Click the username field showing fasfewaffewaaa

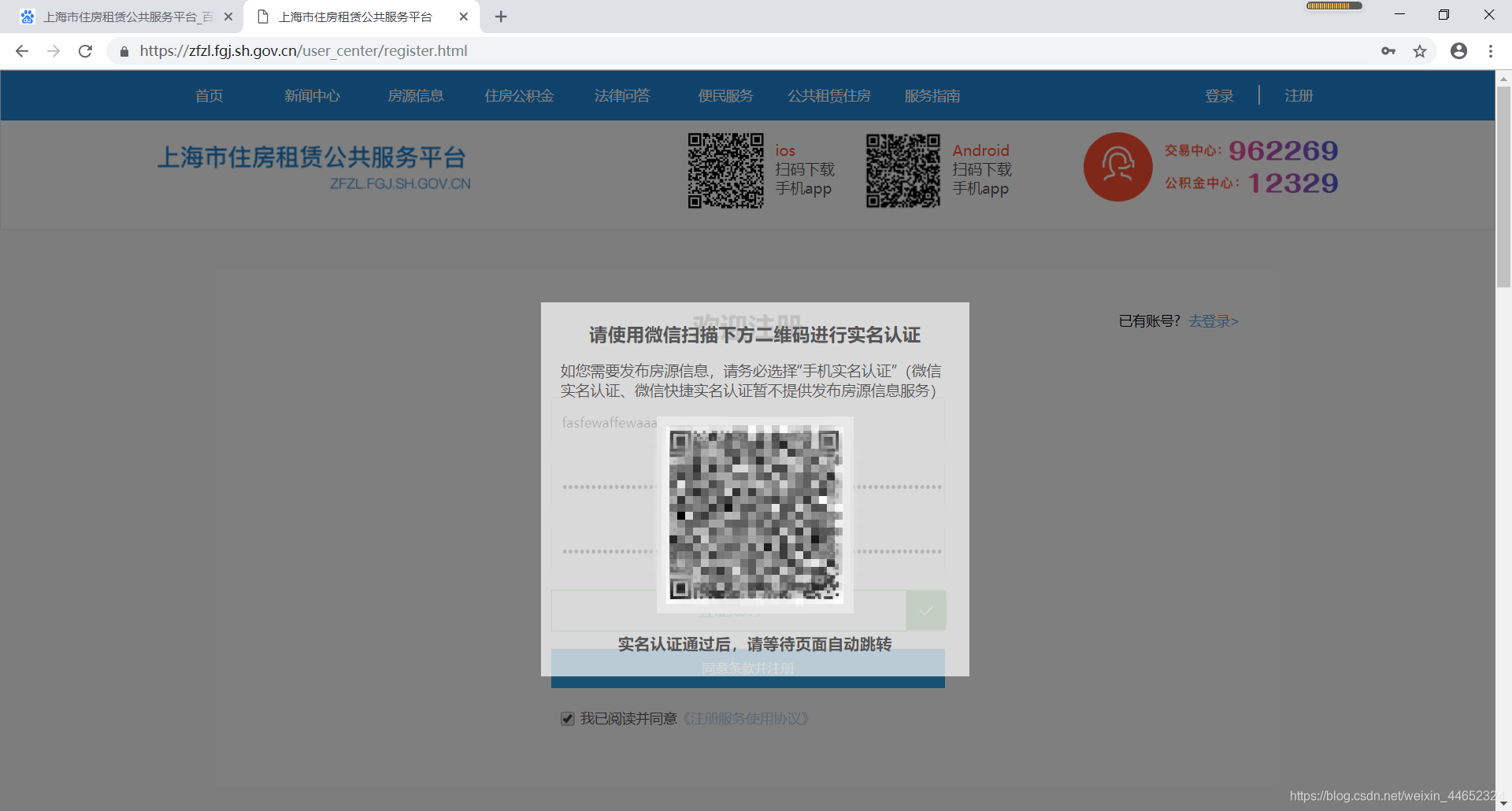(748, 423)
